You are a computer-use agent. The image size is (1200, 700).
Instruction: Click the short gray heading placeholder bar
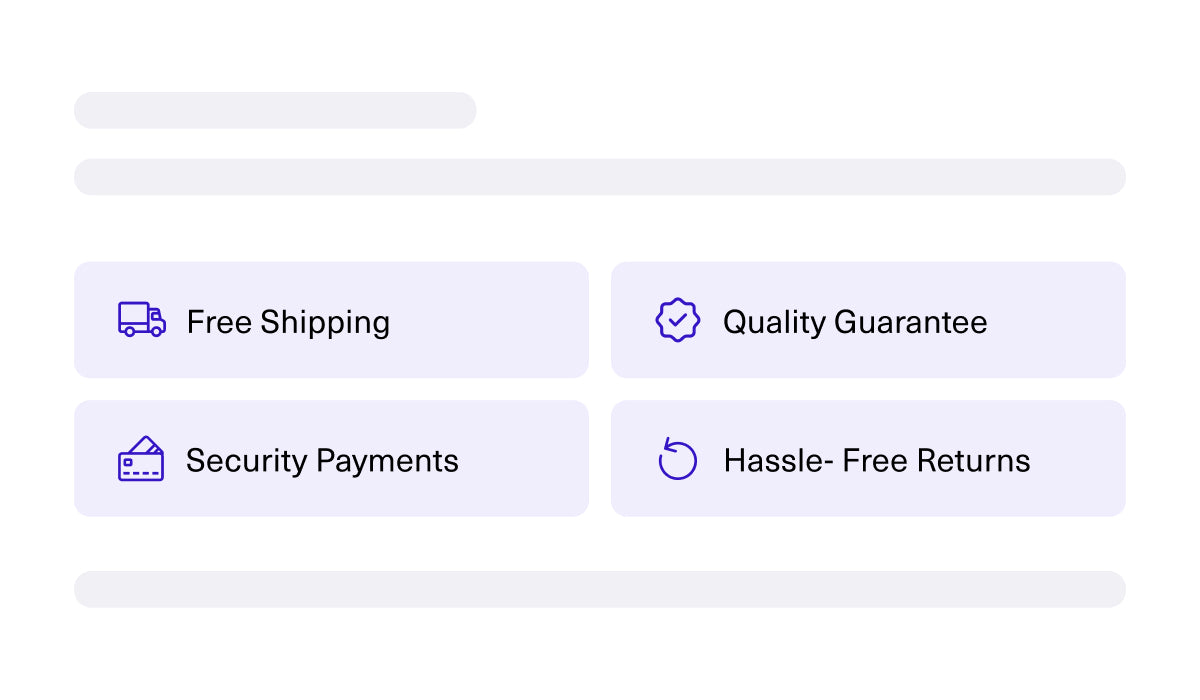[x=275, y=110]
